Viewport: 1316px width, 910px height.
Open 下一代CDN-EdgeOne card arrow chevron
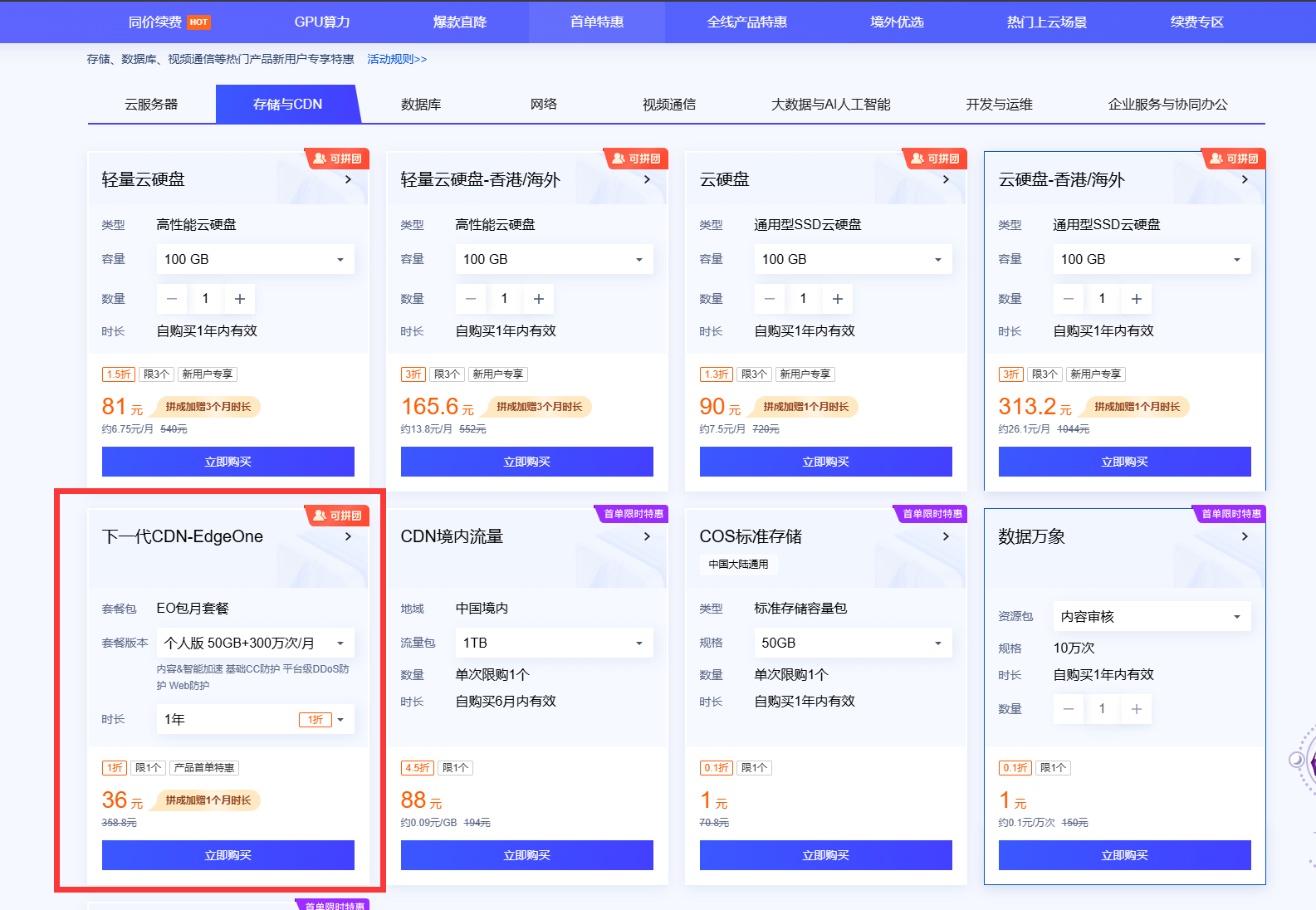pos(348,536)
